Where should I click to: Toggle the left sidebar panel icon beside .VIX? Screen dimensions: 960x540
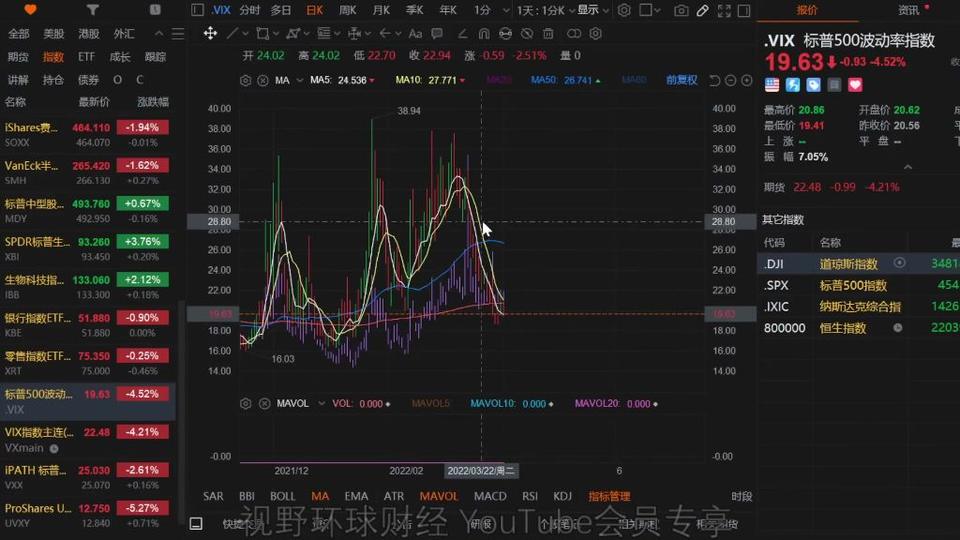tap(197, 10)
